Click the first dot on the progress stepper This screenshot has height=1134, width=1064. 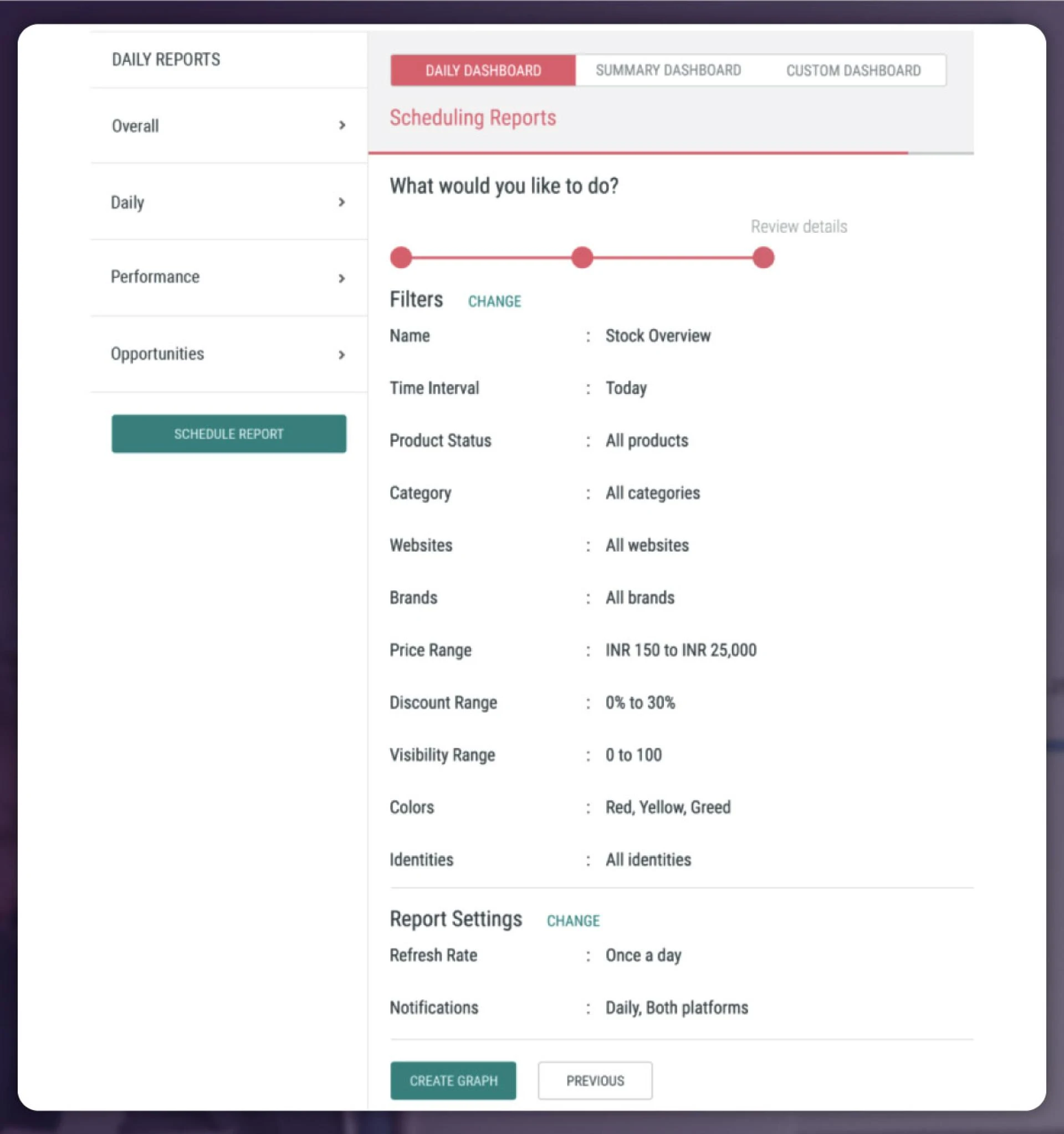pos(401,258)
